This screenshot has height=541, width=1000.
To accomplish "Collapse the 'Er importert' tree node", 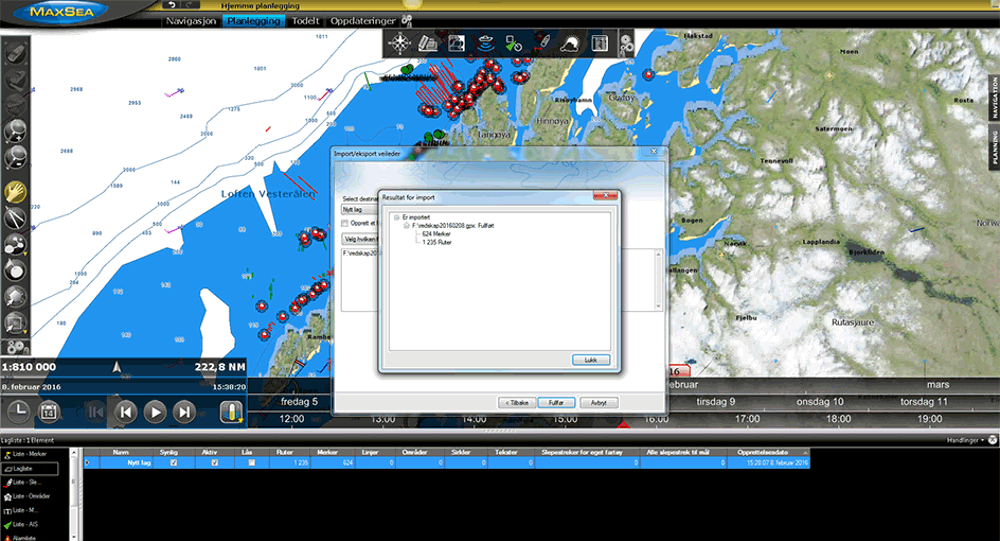I will click(x=397, y=217).
